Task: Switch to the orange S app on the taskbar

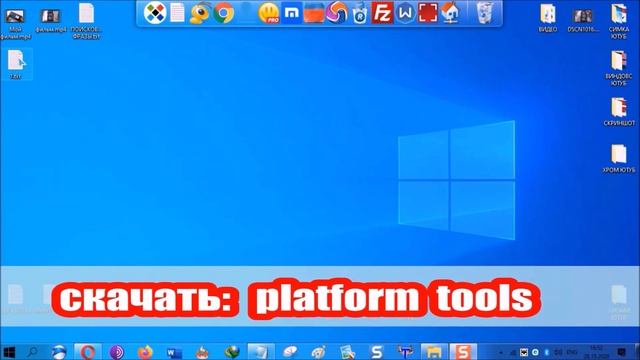Action: pyautogui.click(x=463, y=352)
